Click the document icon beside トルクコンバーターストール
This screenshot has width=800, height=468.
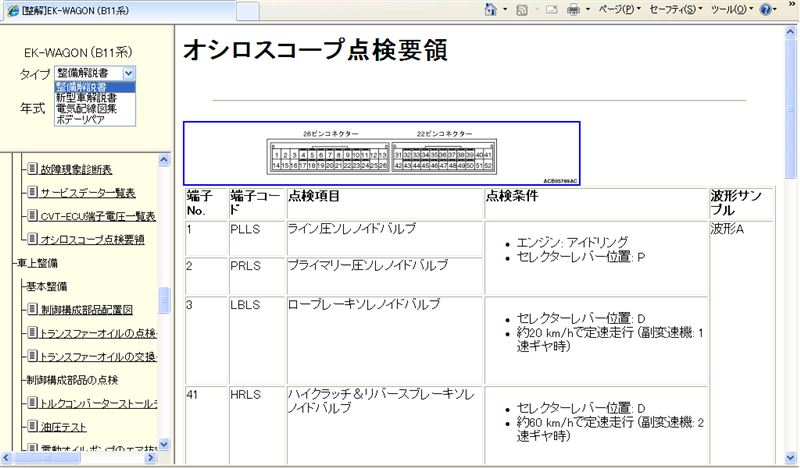32,402
